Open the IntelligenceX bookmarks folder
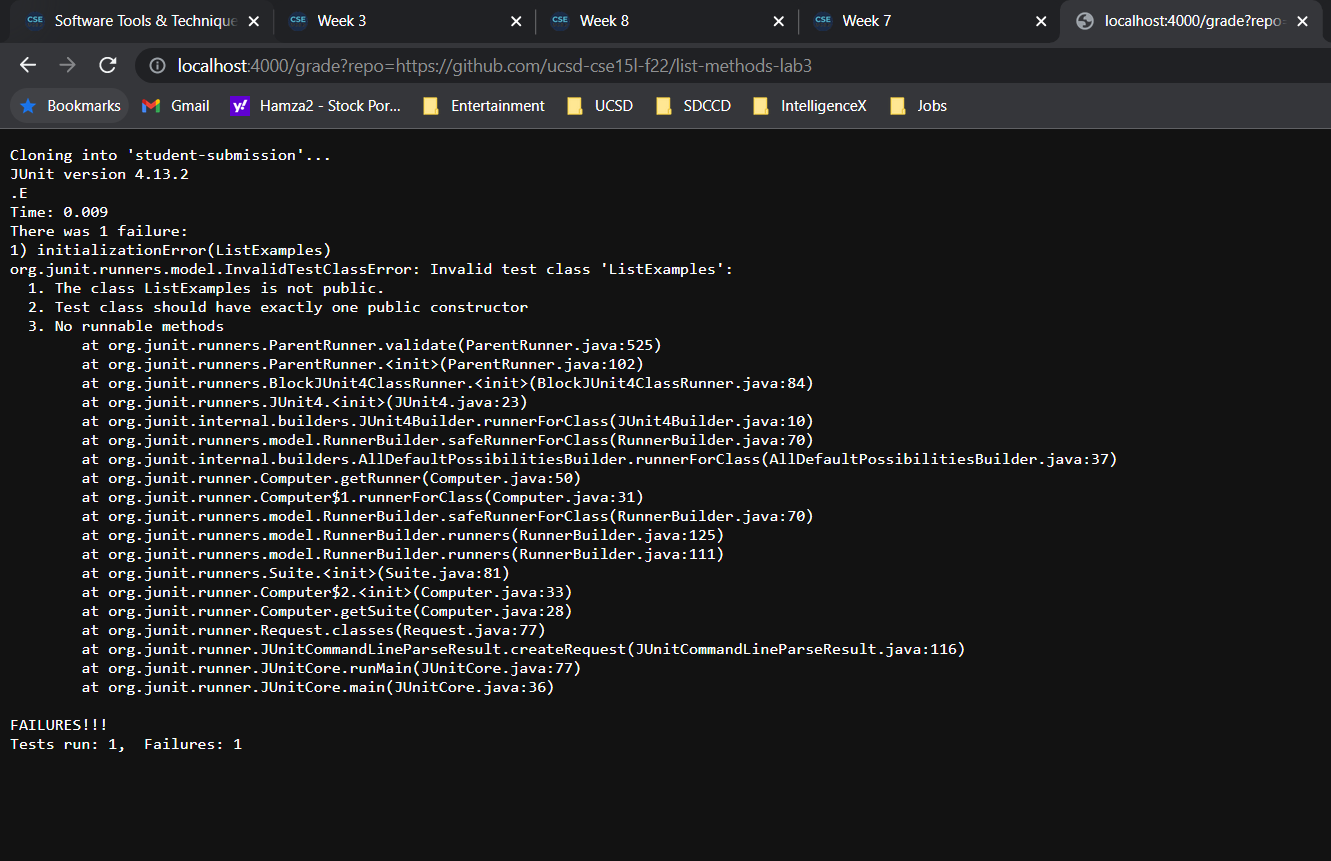This screenshot has height=861, width=1331. click(810, 106)
